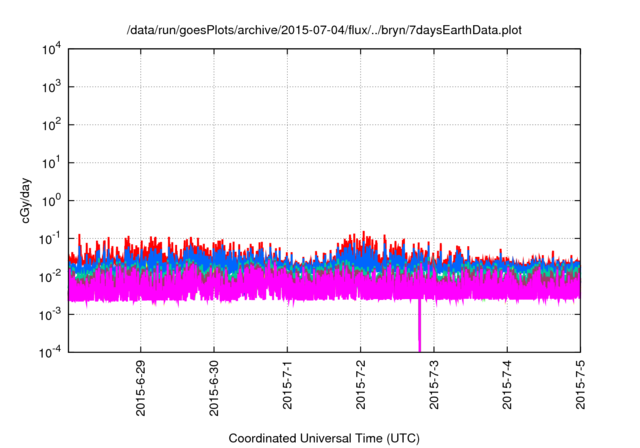Click the 10^3 y-axis tick label
The height and width of the screenshot is (448, 640).
[51, 87]
